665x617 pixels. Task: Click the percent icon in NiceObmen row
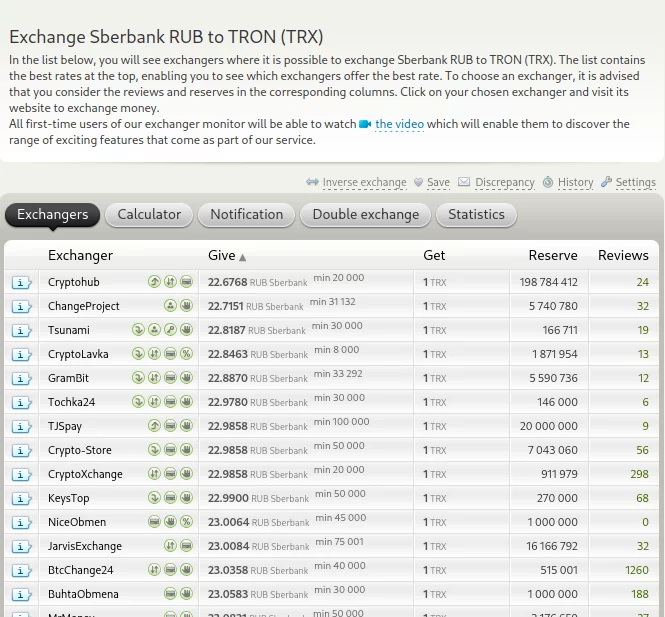pyautogui.click(x=186, y=522)
